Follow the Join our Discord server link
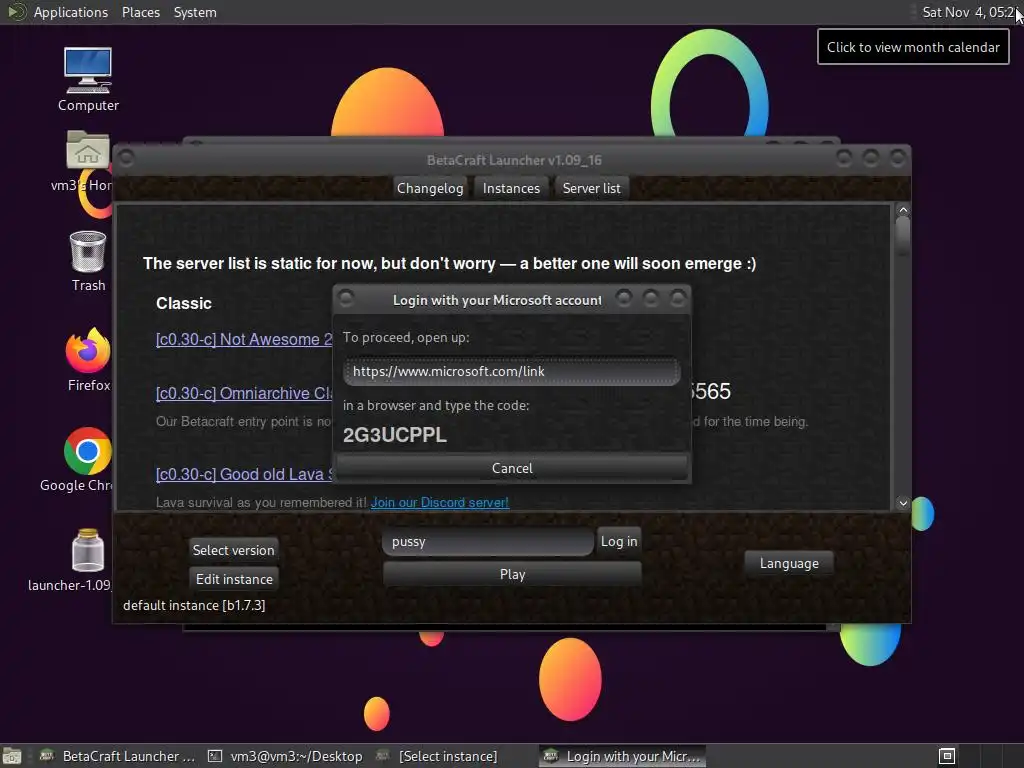 coord(440,502)
